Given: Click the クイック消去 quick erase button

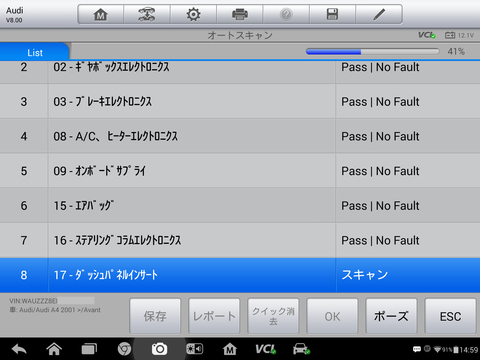Looking at the screenshot, I should click(273, 316).
